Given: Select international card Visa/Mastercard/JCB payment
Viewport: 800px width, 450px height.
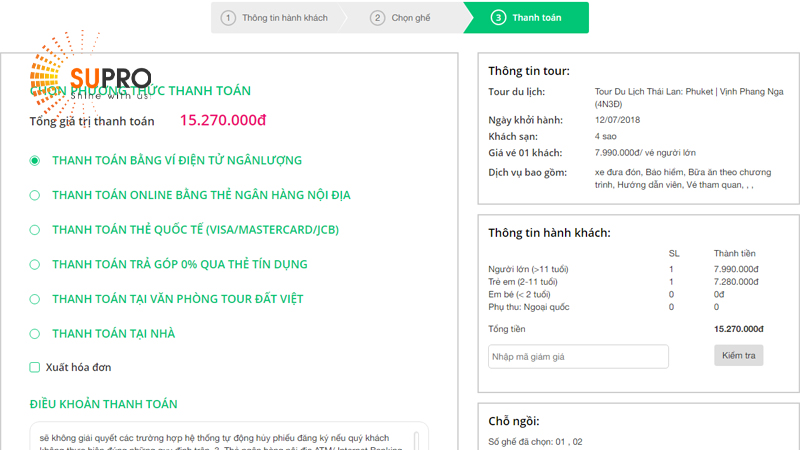Looking at the screenshot, I should click(35, 230).
